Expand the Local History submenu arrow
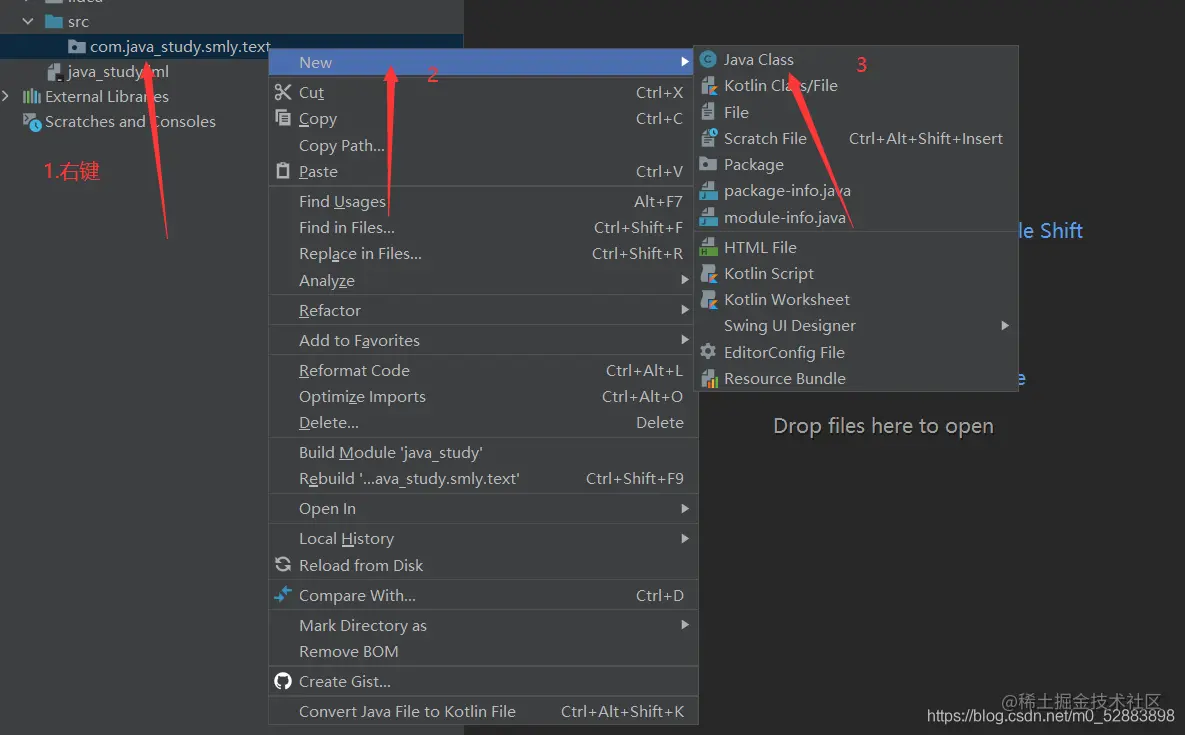The image size is (1185, 735). click(x=685, y=539)
